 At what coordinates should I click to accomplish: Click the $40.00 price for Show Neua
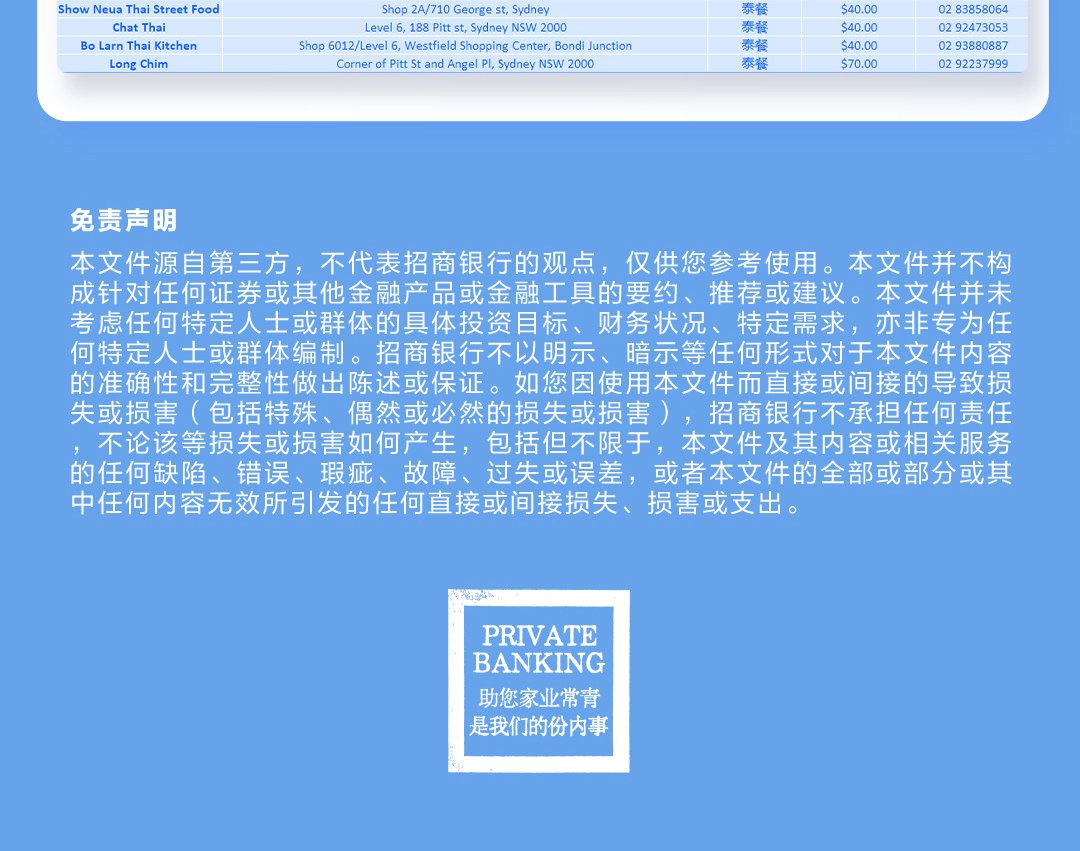click(x=858, y=9)
